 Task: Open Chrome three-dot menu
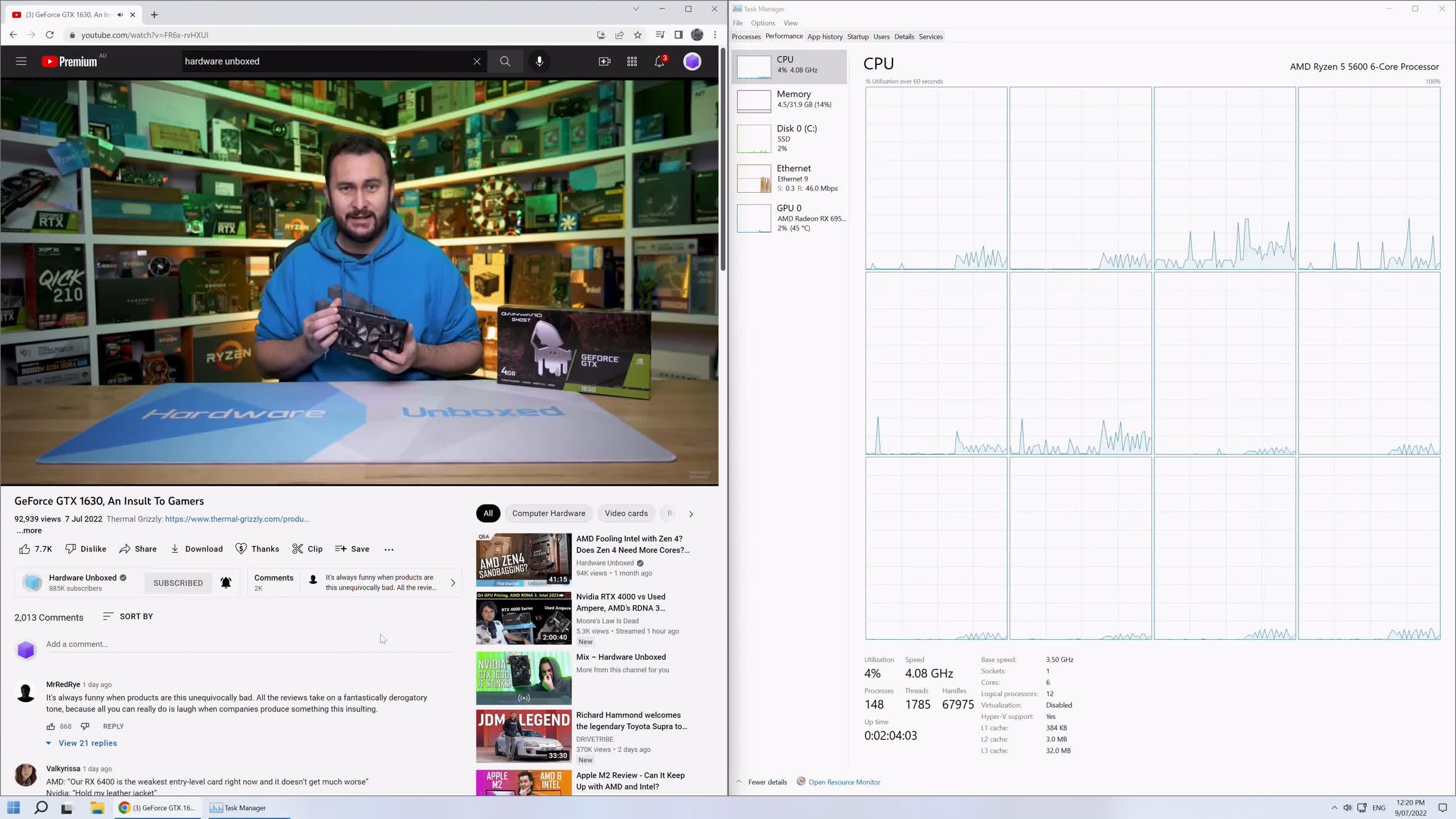click(x=715, y=35)
